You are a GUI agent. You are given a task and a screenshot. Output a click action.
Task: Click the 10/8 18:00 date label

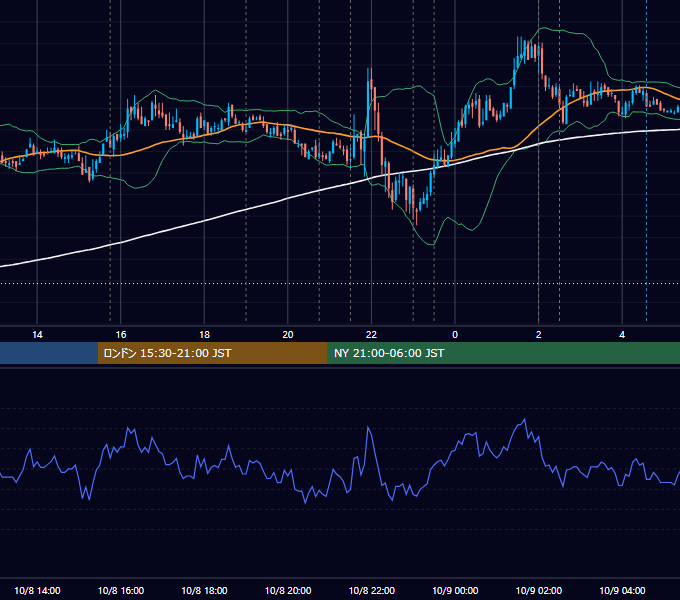click(204, 590)
